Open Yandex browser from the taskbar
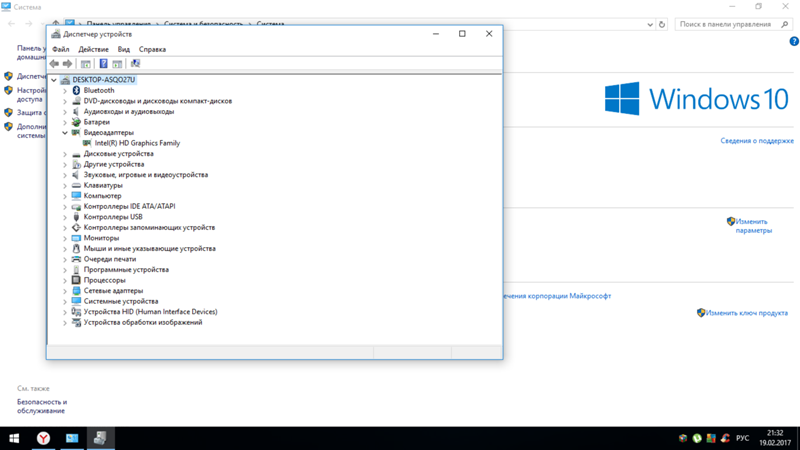The width and height of the screenshot is (800, 450). (43, 438)
